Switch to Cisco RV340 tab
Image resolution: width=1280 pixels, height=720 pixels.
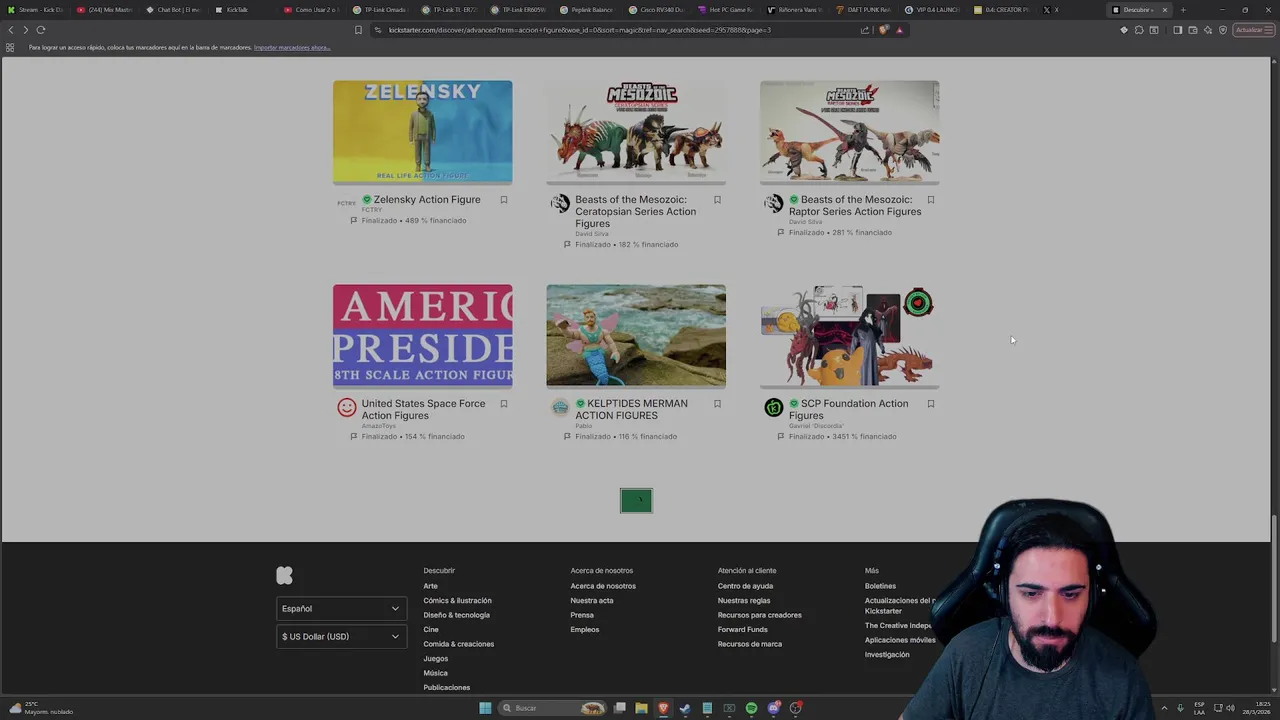(x=656, y=10)
